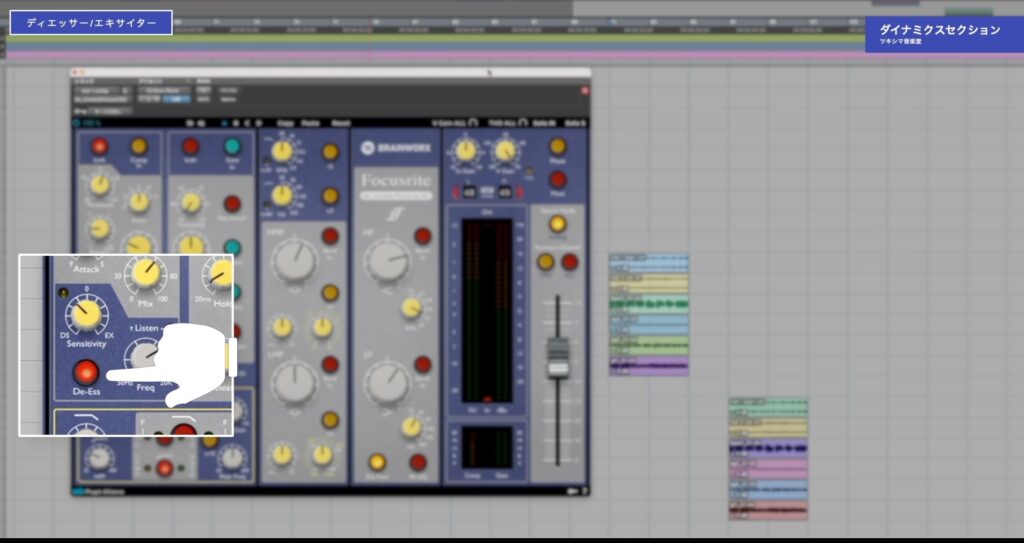
Task: Click the output fader handle
Action: [x=558, y=357]
